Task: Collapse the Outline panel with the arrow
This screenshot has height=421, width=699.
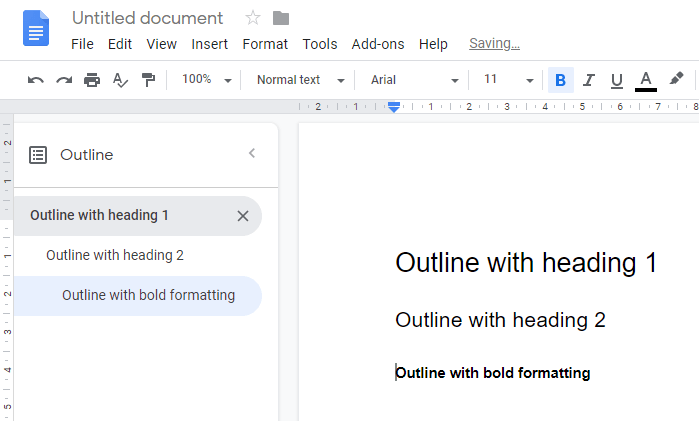Action: [252, 153]
